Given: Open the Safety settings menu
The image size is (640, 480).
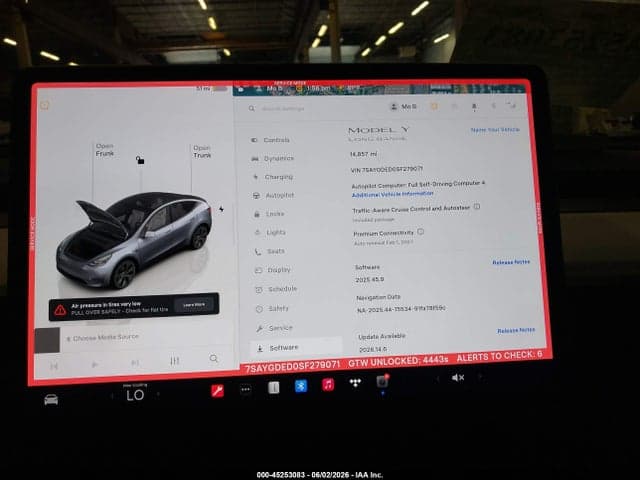Looking at the screenshot, I should pos(273,309).
